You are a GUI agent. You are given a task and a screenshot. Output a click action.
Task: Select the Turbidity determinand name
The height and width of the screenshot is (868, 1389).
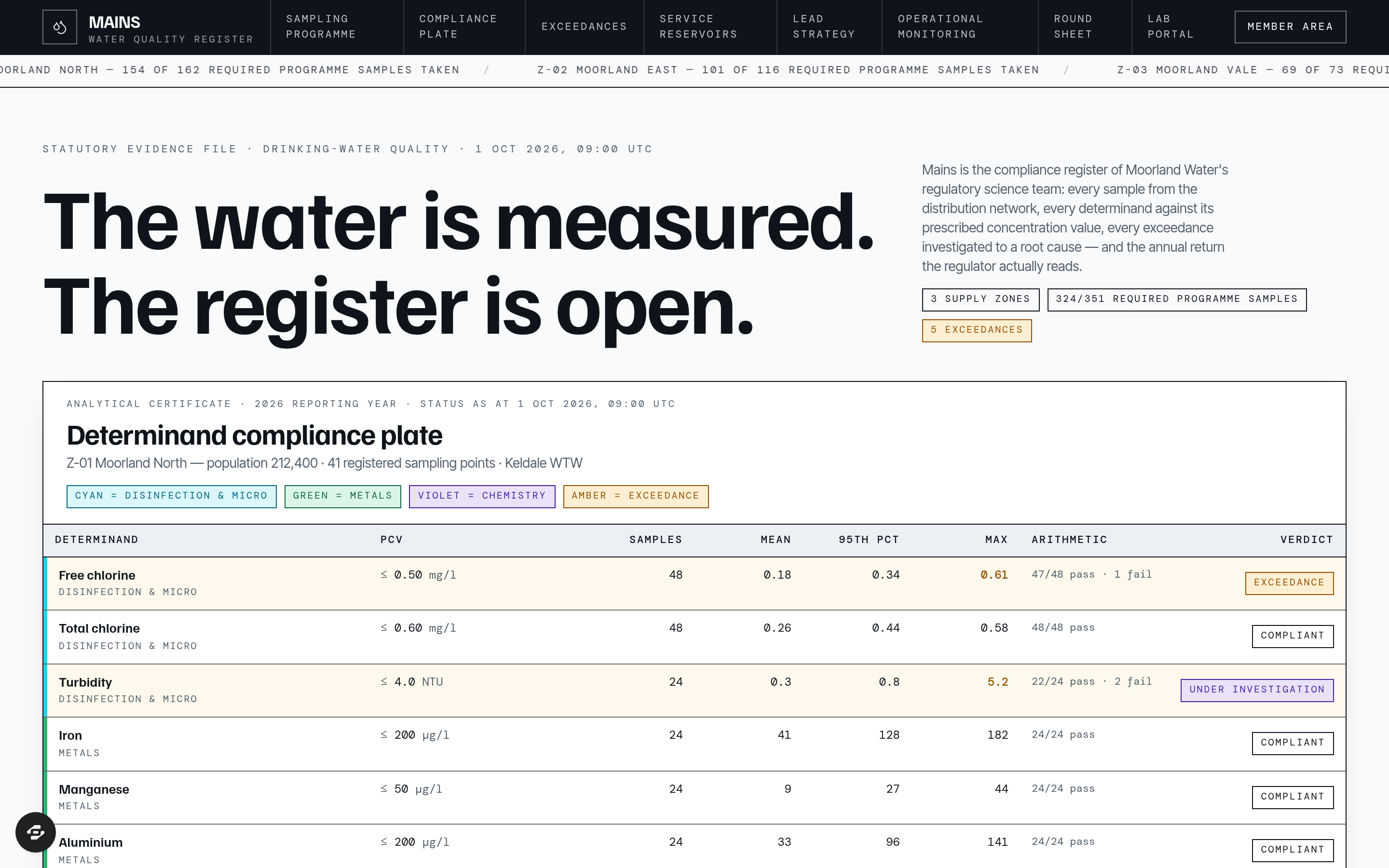[85, 682]
